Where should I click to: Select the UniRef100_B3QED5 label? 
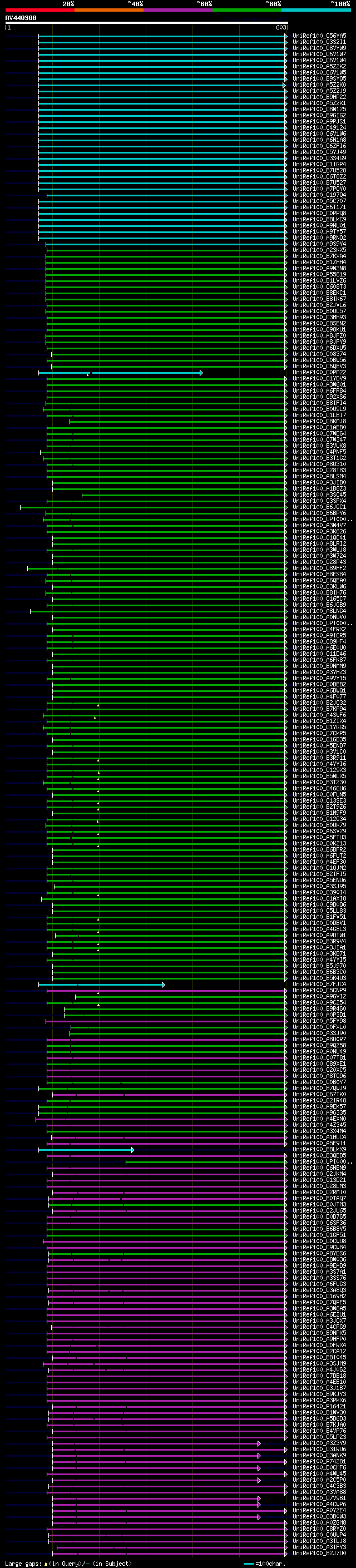coord(319,1156)
